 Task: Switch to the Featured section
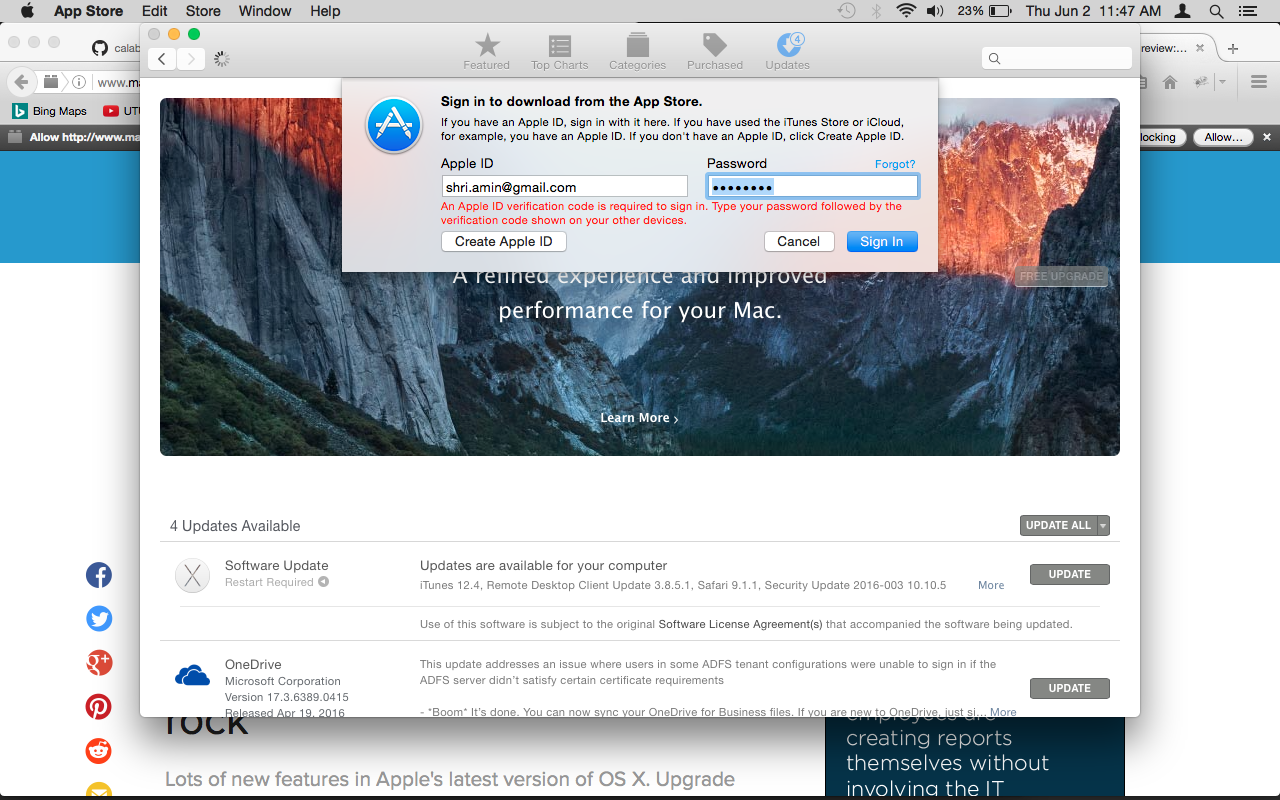click(x=487, y=52)
